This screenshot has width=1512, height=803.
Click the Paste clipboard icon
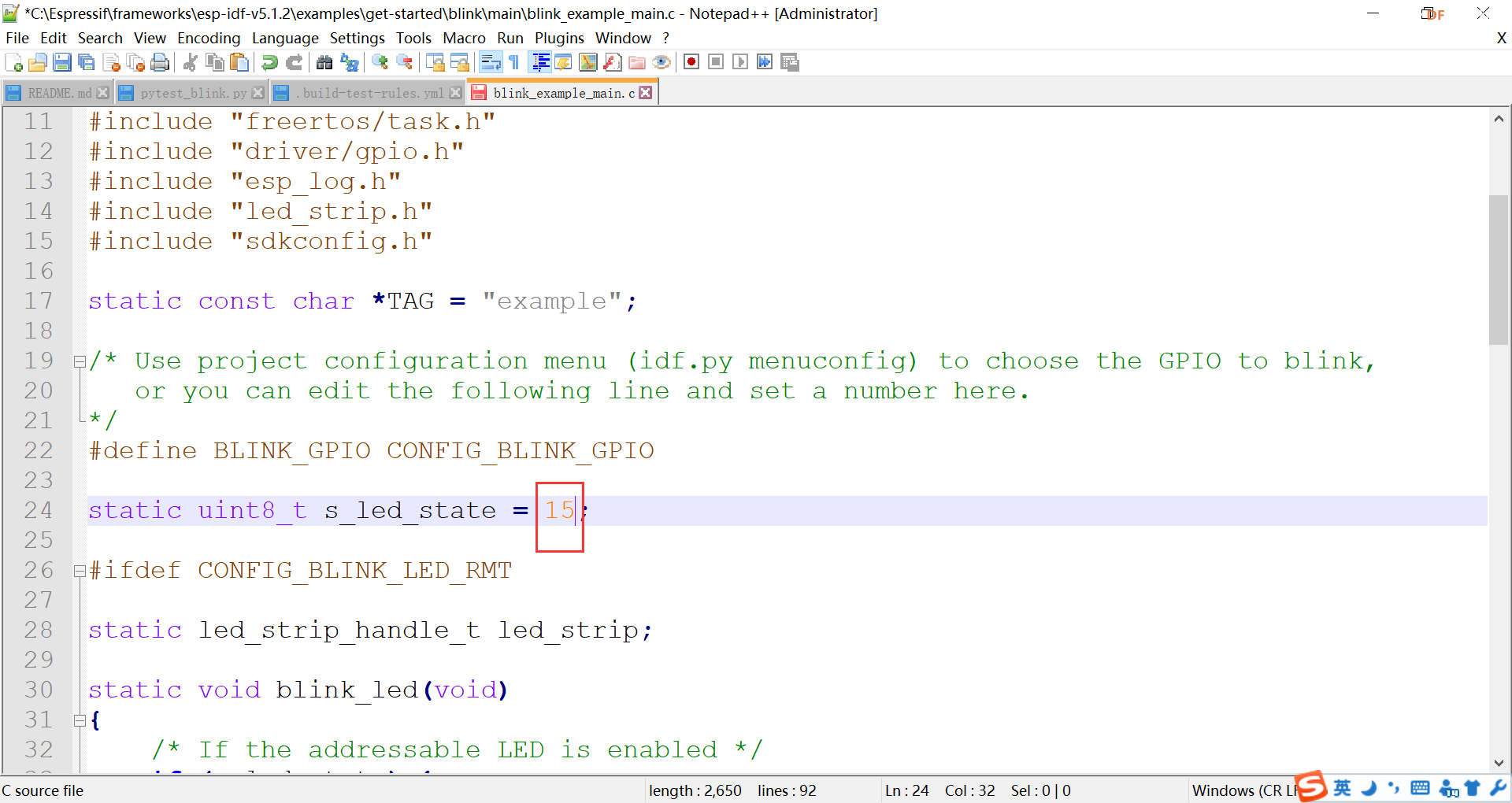(239, 62)
